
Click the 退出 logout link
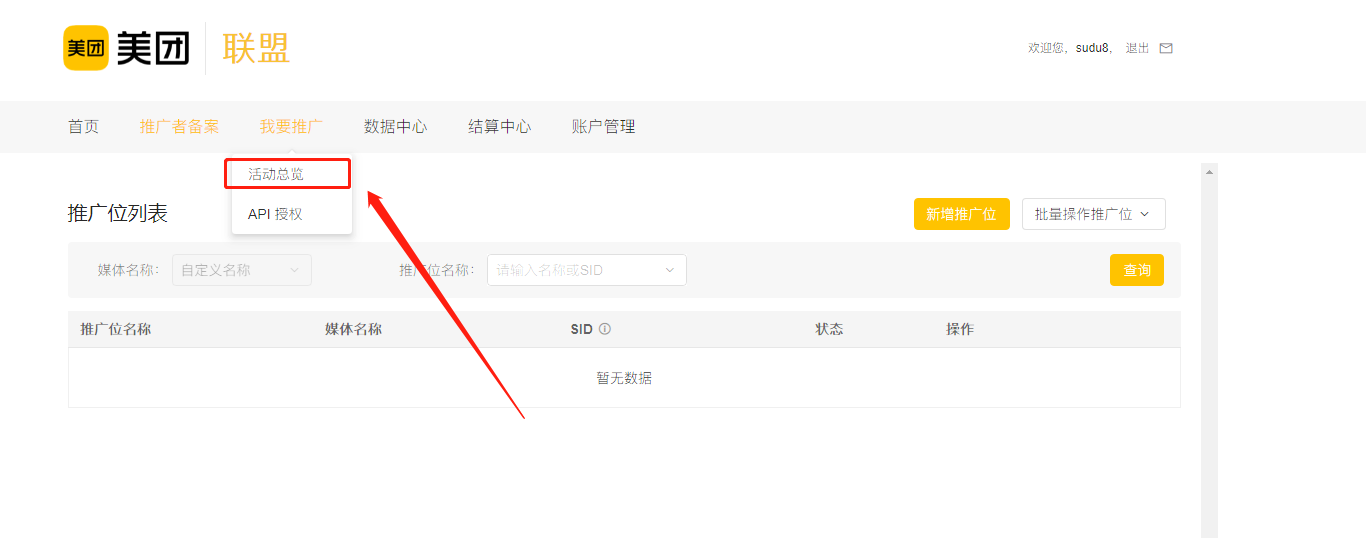1137,48
